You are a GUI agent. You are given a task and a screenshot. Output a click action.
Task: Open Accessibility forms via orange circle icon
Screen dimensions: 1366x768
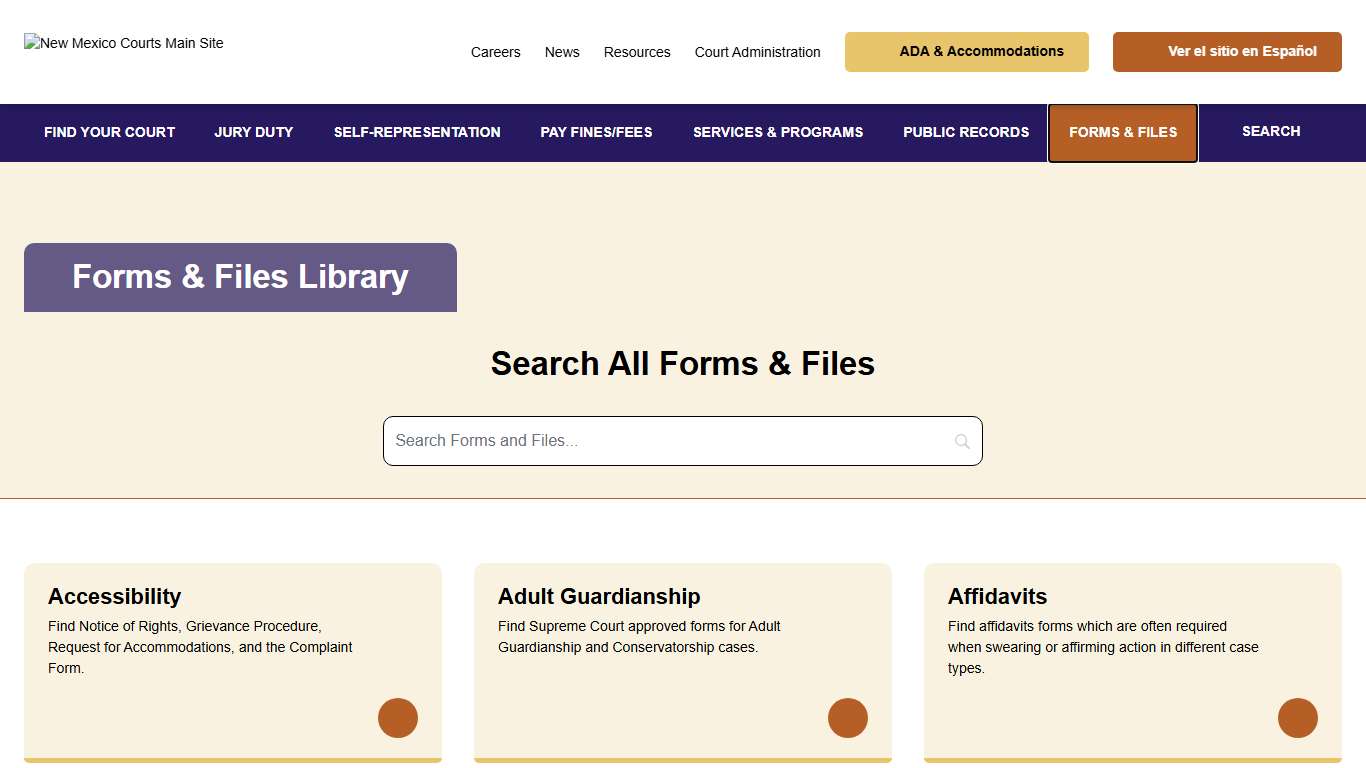398,718
